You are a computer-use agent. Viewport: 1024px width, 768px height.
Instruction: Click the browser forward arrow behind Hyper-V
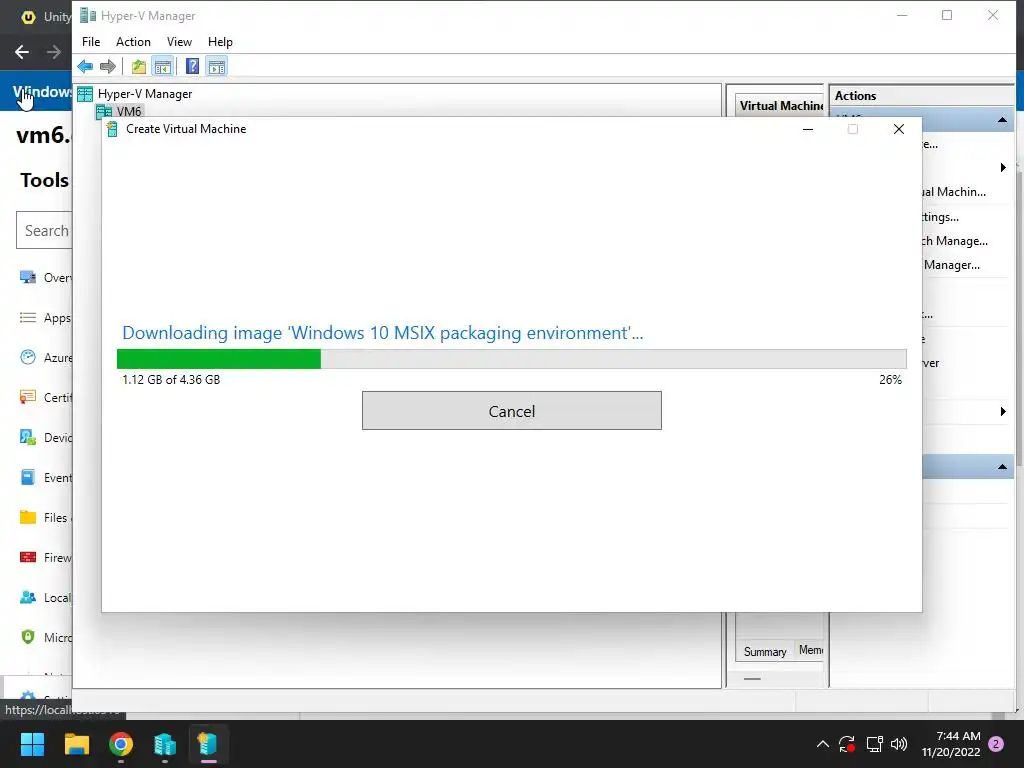[x=54, y=52]
